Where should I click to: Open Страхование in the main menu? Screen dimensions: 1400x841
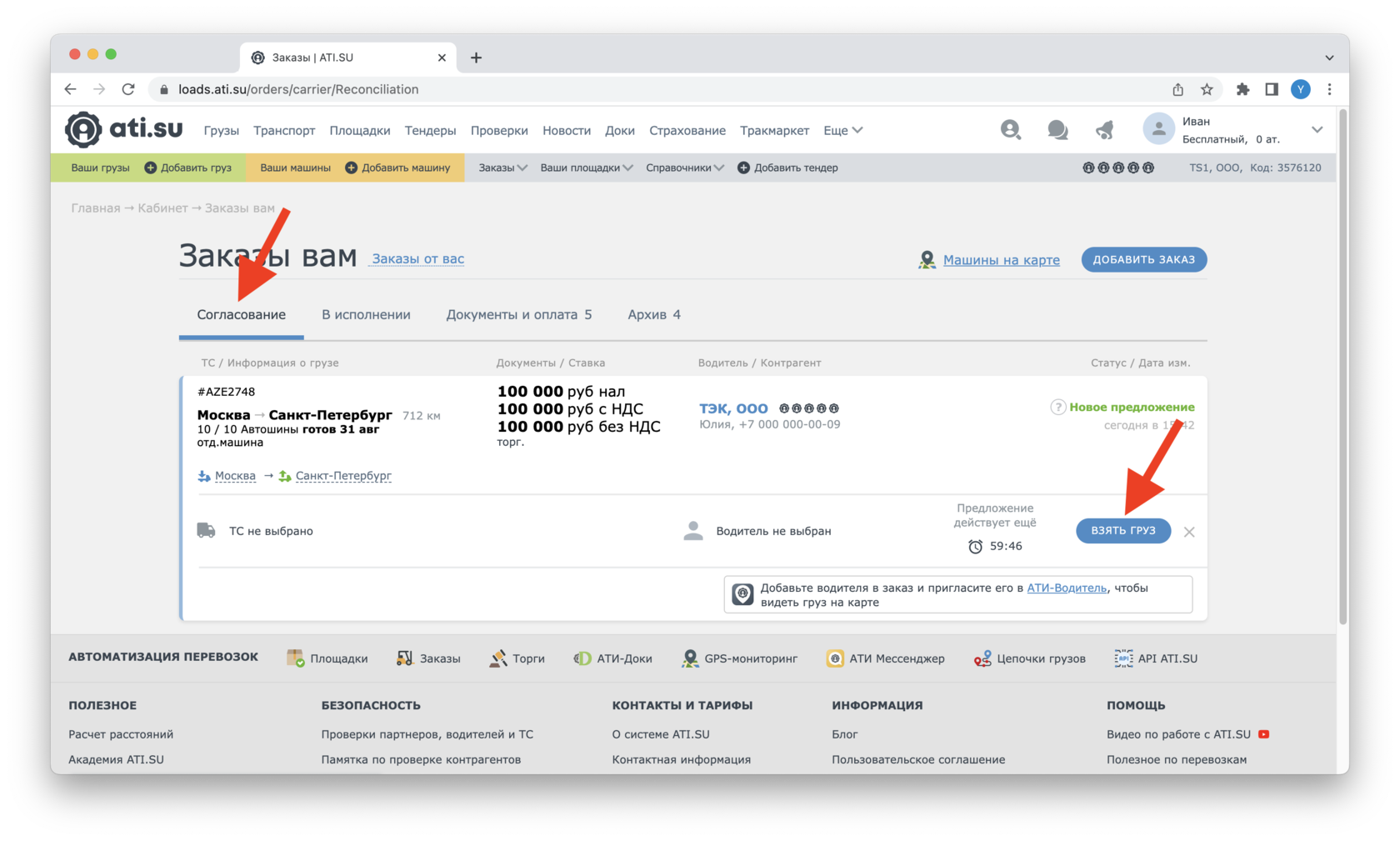(x=687, y=131)
